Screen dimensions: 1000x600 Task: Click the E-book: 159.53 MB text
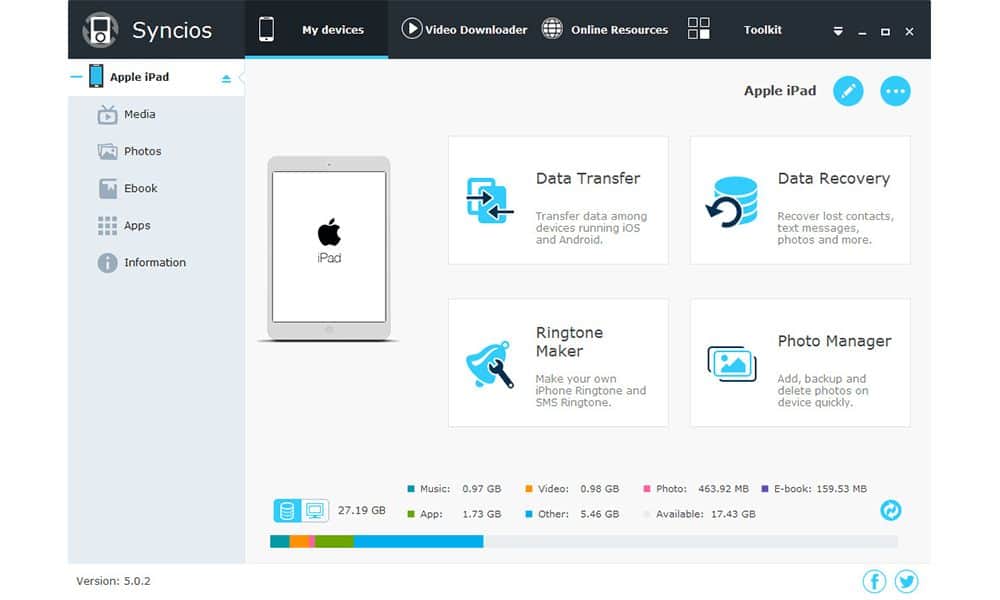pos(820,489)
